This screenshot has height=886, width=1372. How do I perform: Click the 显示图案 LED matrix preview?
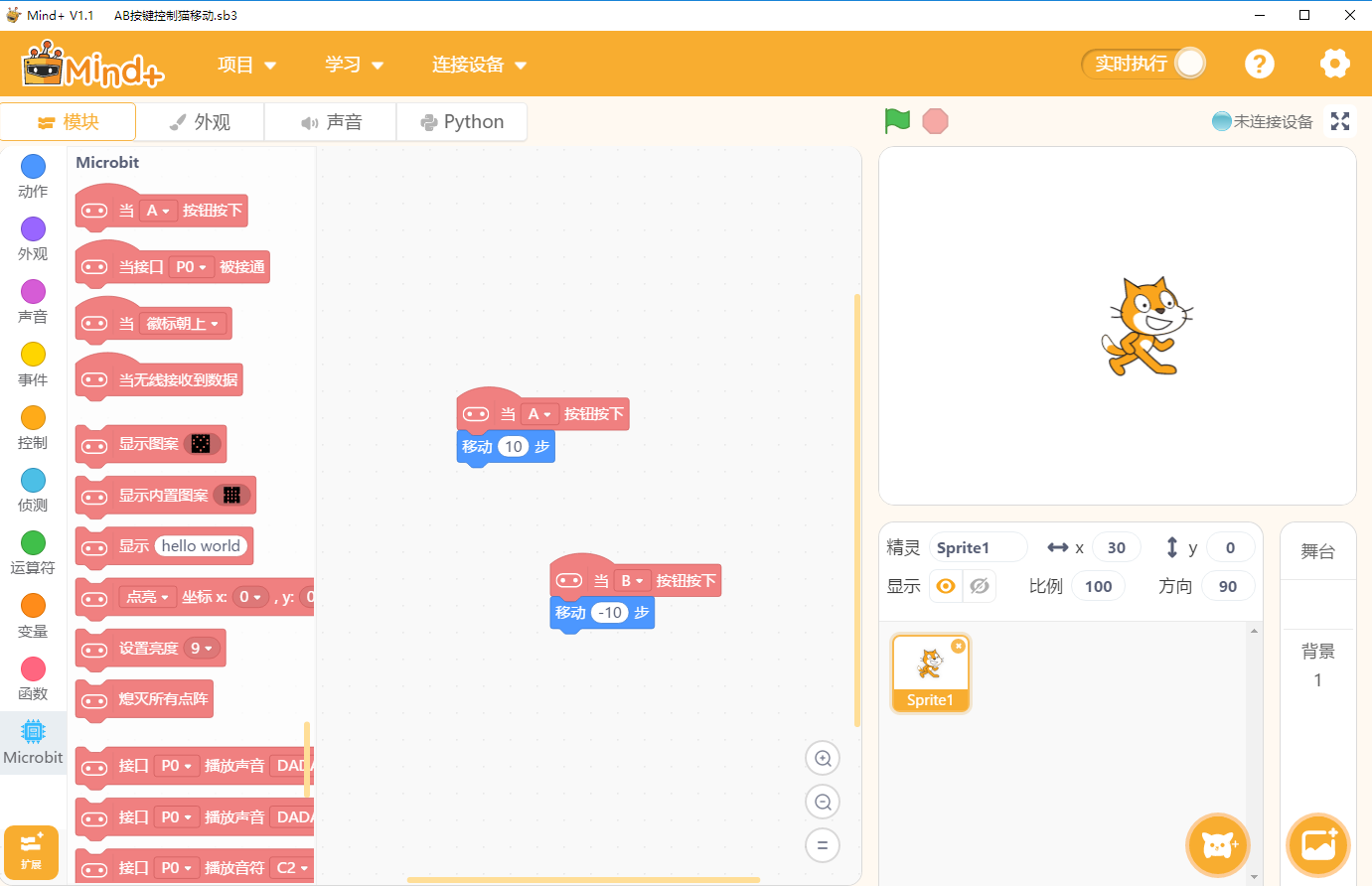tap(201, 444)
